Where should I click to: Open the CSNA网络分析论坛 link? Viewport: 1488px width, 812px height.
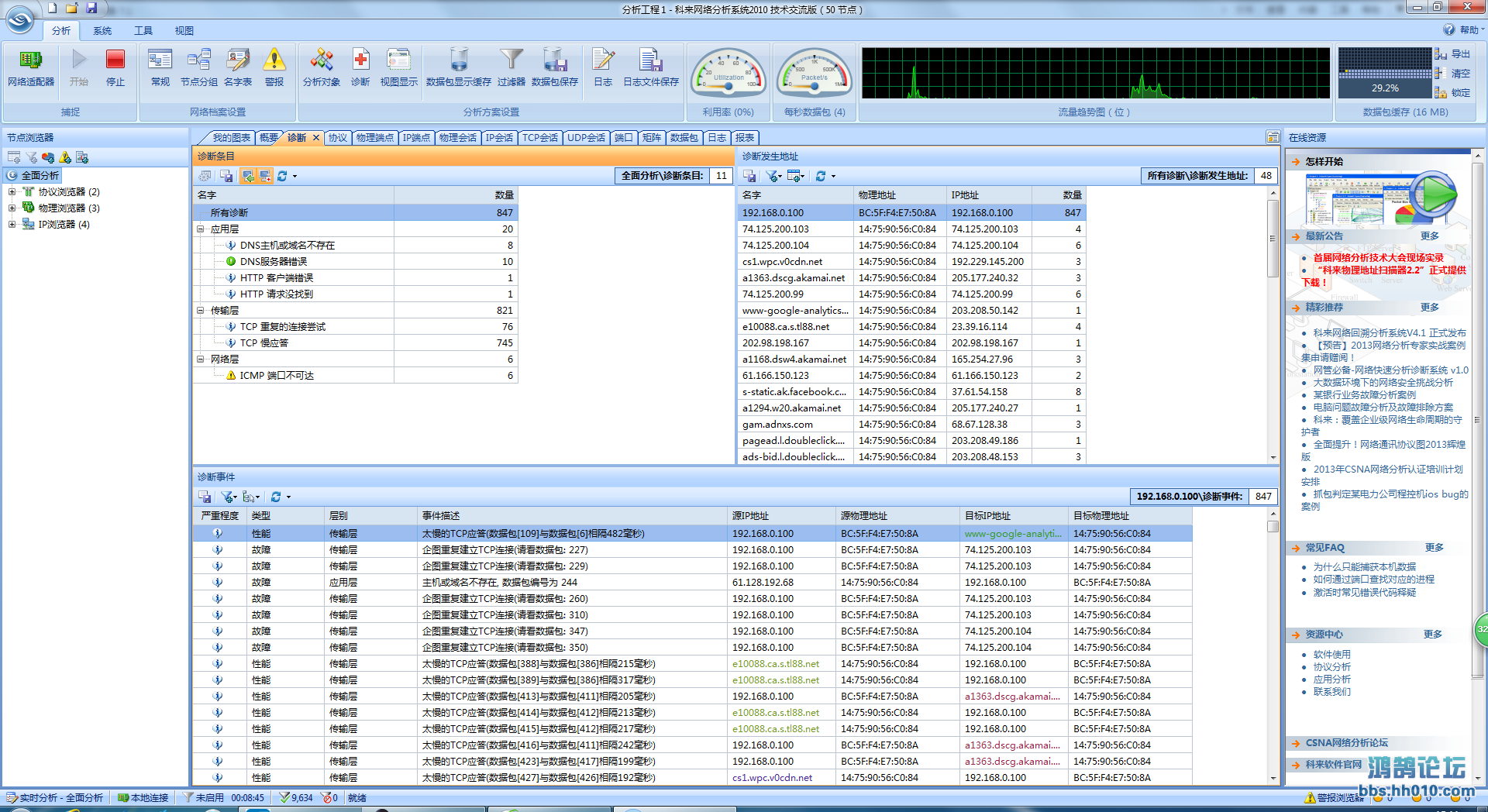[x=1346, y=743]
